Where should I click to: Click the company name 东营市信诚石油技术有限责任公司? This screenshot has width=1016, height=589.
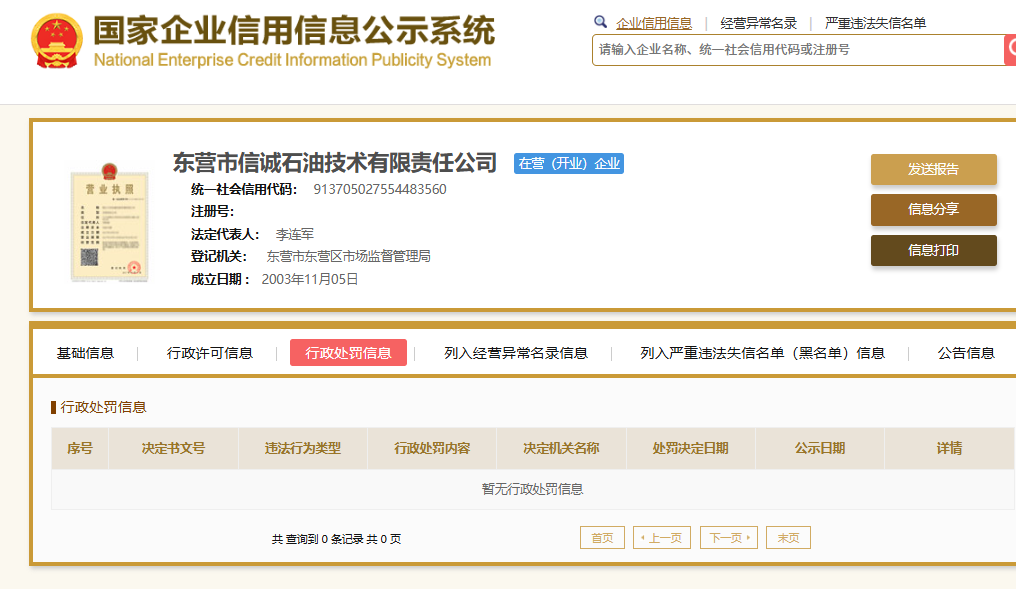335,163
